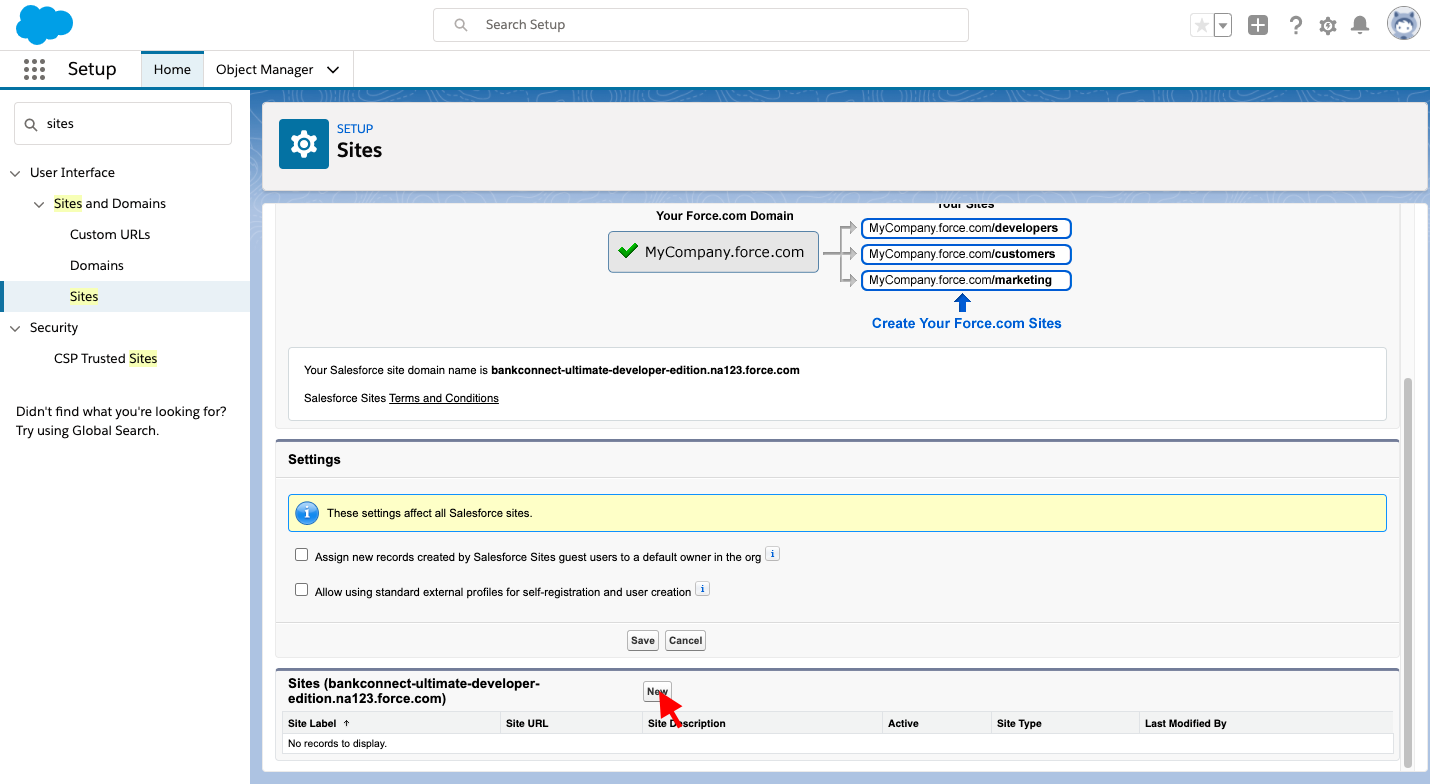Click the New button to create site

[657, 691]
